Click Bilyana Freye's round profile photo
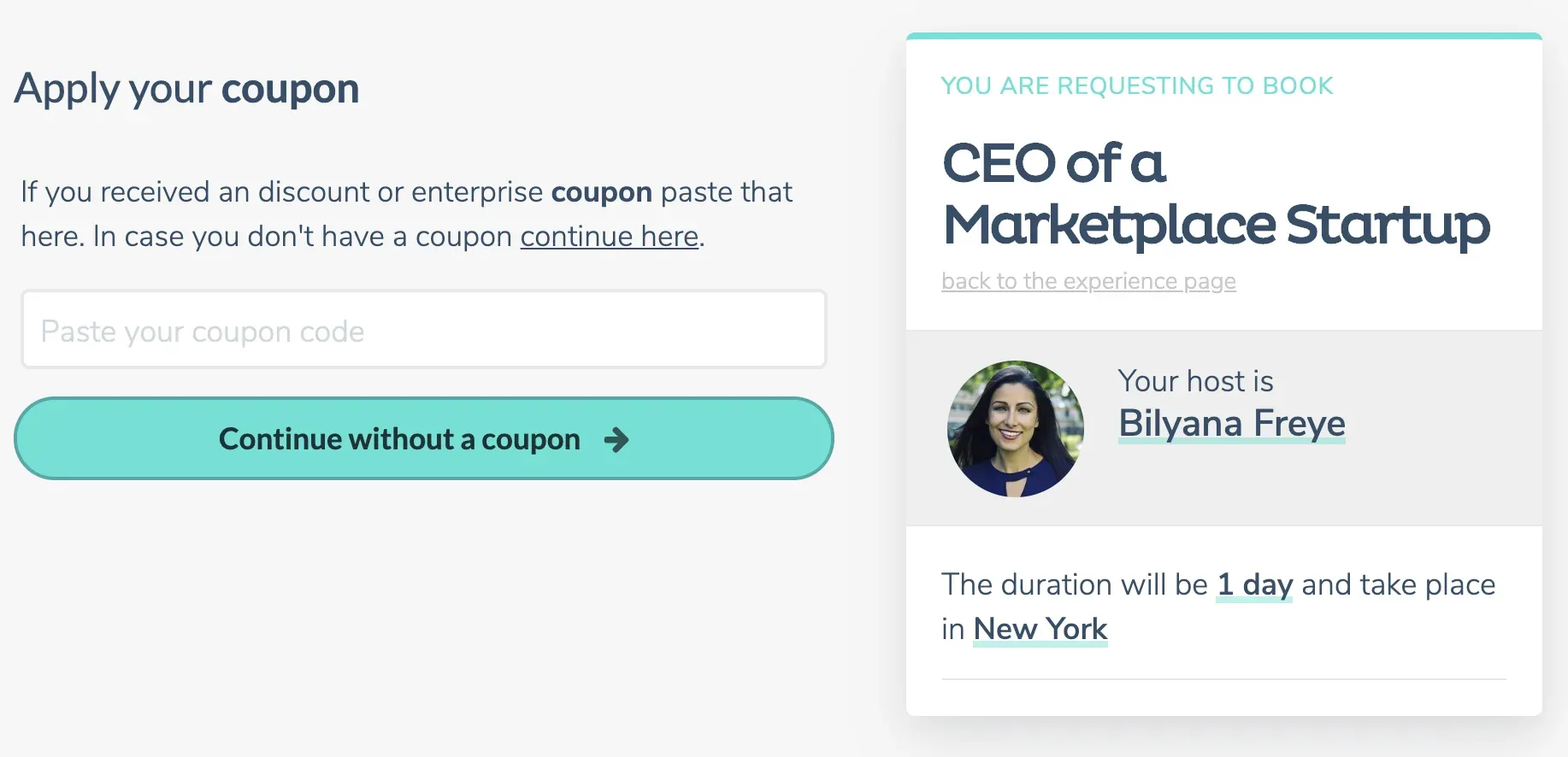Image resolution: width=1568 pixels, height=757 pixels. [1015, 428]
